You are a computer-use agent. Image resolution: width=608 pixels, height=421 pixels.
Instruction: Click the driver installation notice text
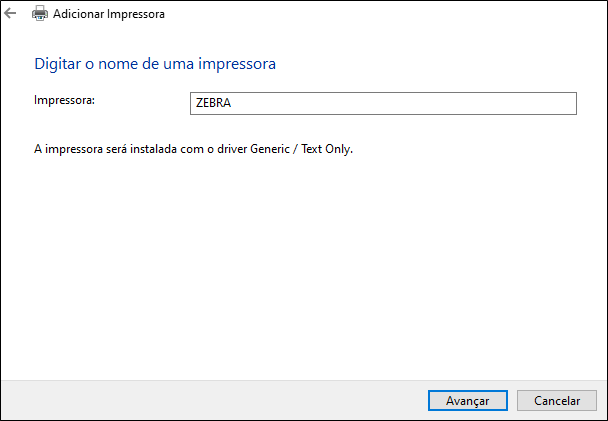coord(194,150)
